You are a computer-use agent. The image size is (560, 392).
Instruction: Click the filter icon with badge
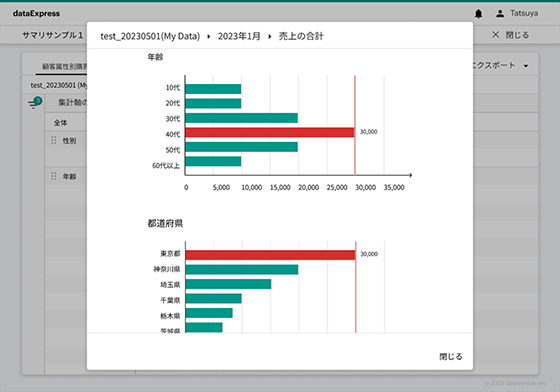(x=35, y=103)
